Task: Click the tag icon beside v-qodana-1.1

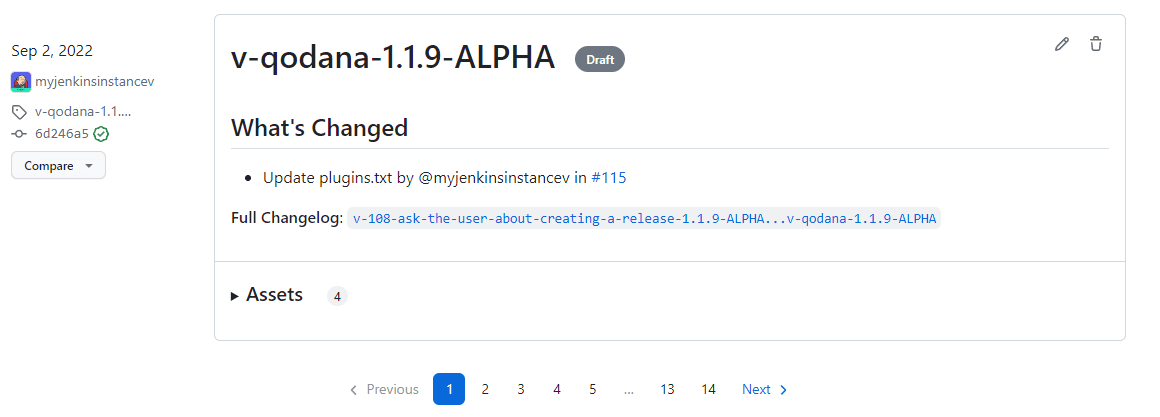Action: 19,112
